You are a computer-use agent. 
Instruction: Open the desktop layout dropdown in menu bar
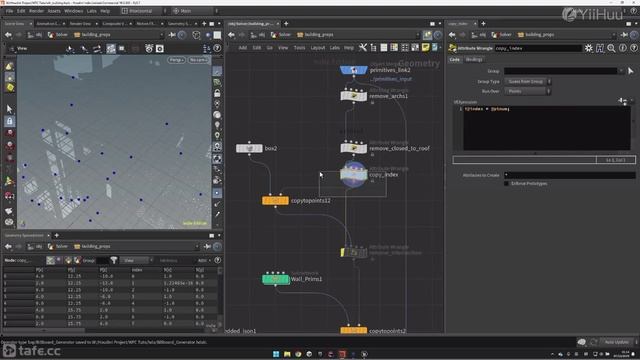pos(142,11)
